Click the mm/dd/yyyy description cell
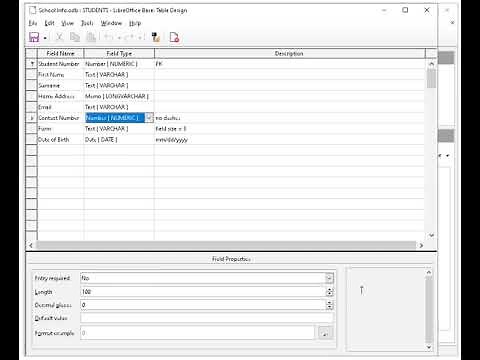Screen dimensions: 480x360 tap(289, 140)
